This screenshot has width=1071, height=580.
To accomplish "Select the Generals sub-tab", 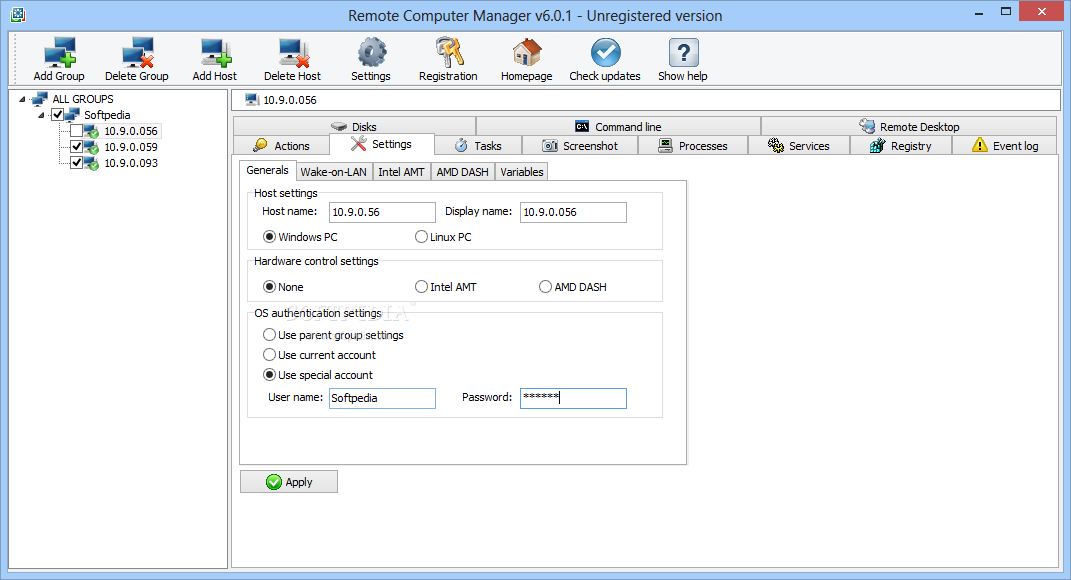I will tap(267, 170).
